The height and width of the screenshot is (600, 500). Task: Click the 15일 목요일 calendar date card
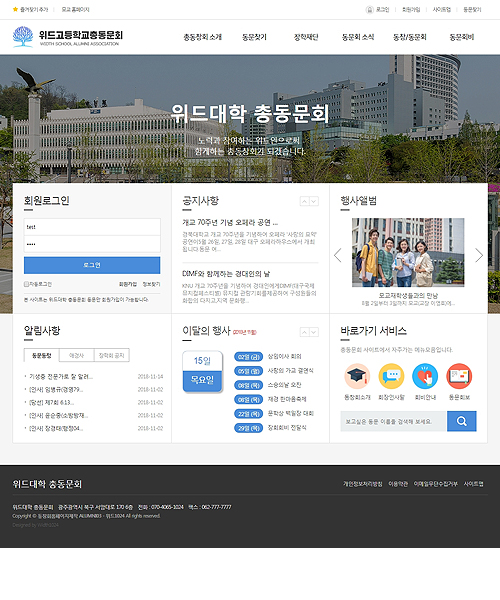click(x=202, y=371)
